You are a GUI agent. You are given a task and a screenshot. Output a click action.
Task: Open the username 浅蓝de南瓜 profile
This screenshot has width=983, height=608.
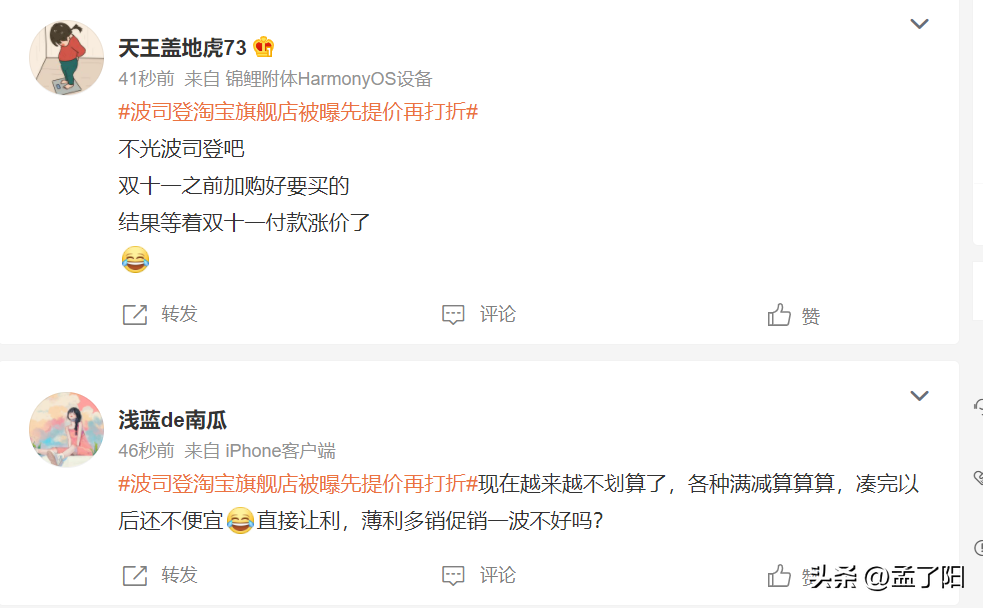(172, 420)
